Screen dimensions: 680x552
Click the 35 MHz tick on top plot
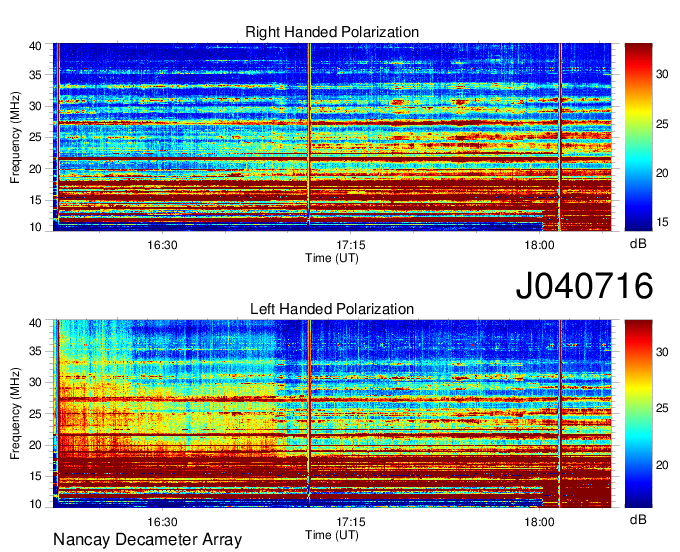[x=35, y=75]
